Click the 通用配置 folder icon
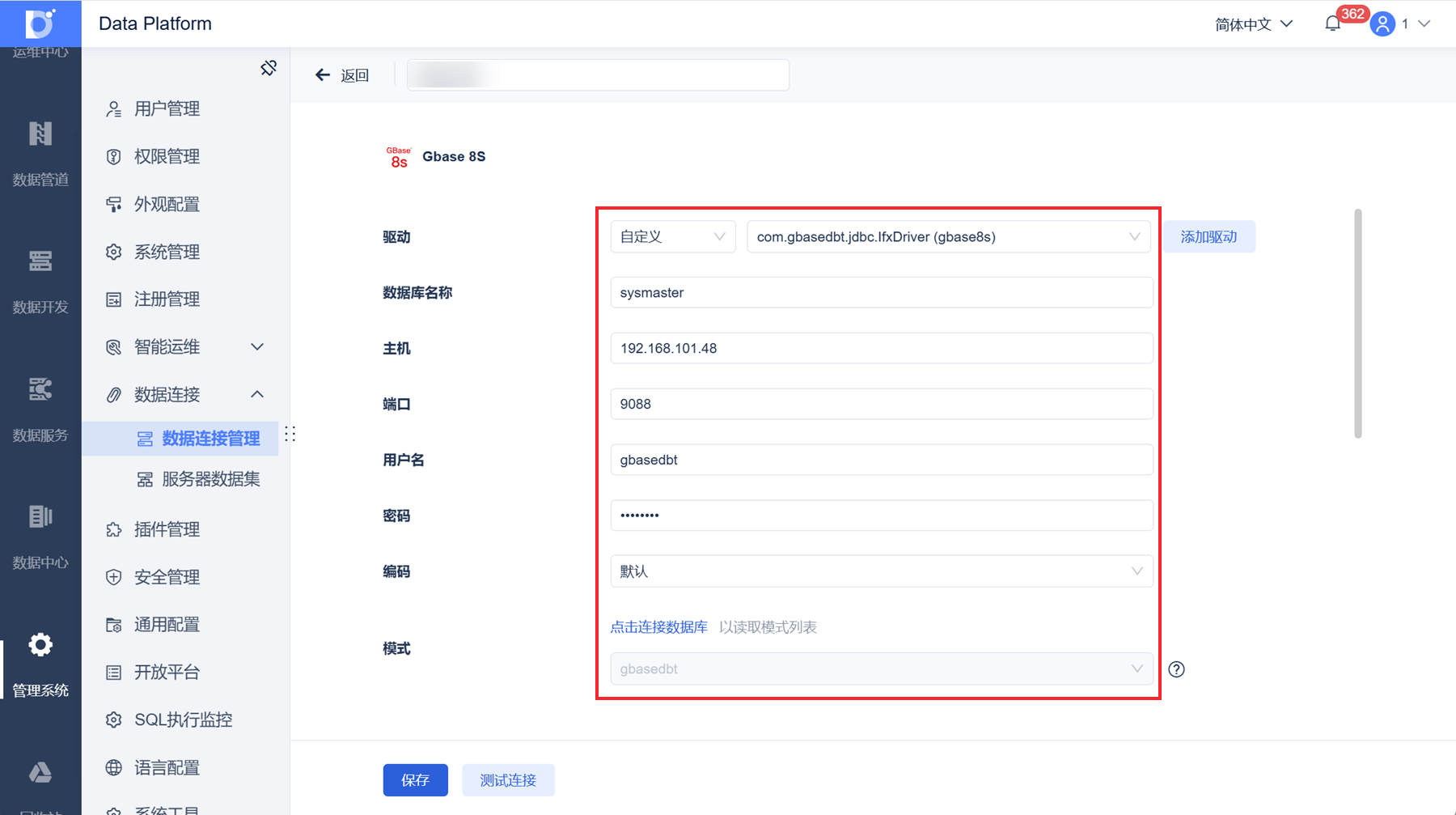The width and height of the screenshot is (1456, 815). (x=114, y=625)
